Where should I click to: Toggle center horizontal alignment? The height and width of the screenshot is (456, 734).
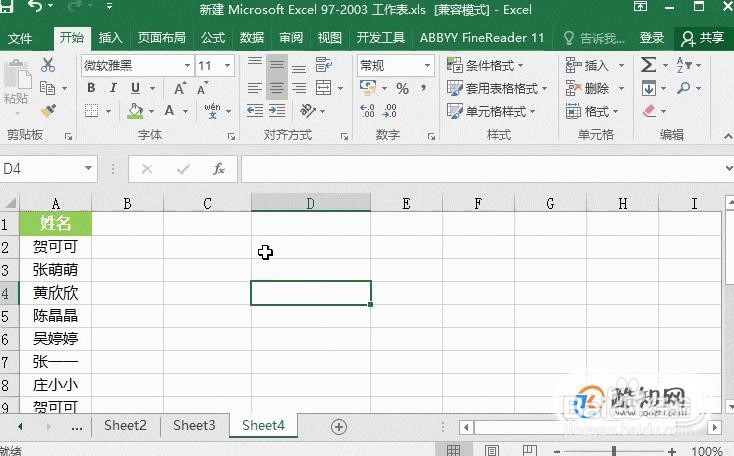tap(277, 88)
